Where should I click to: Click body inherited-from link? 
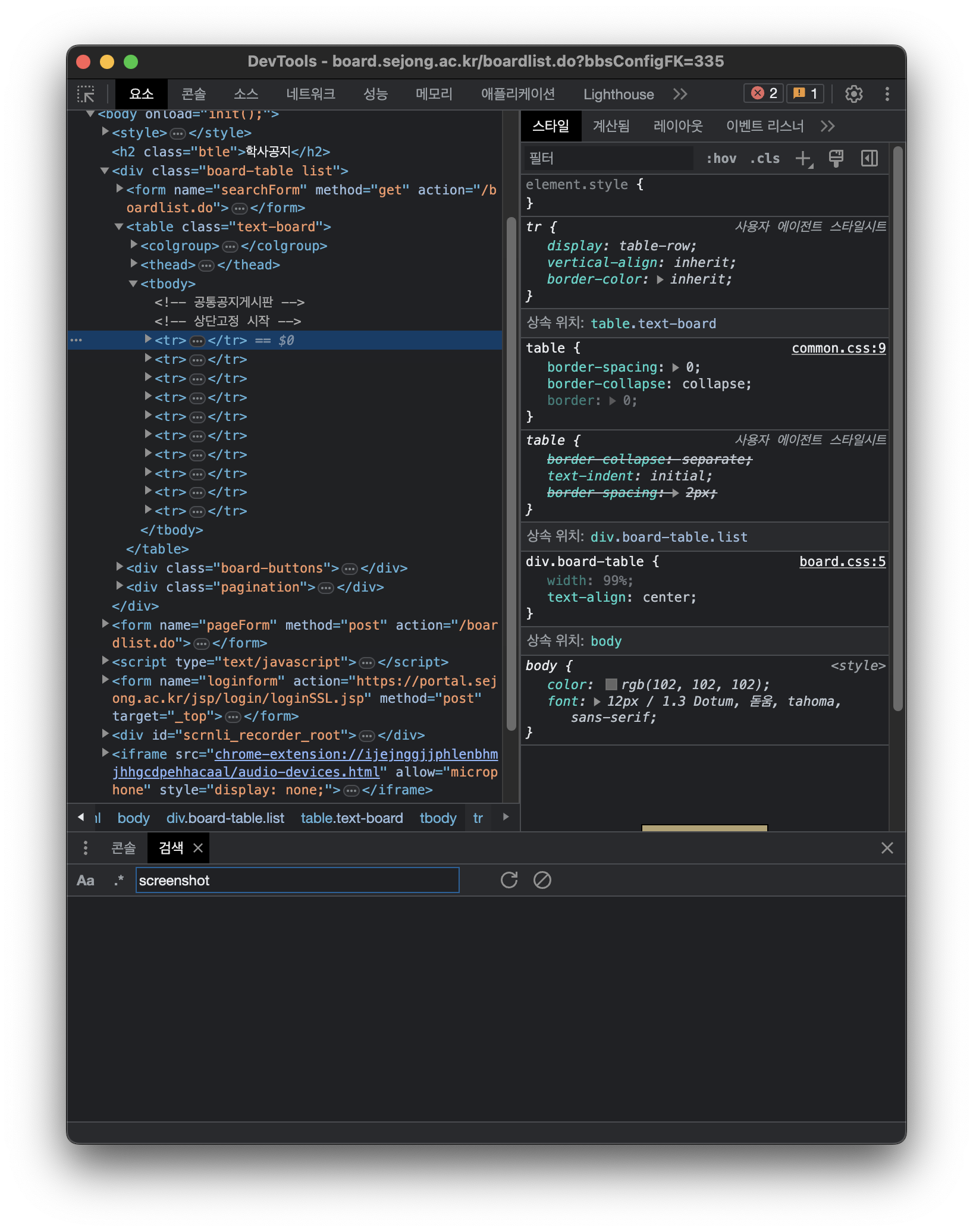click(606, 641)
